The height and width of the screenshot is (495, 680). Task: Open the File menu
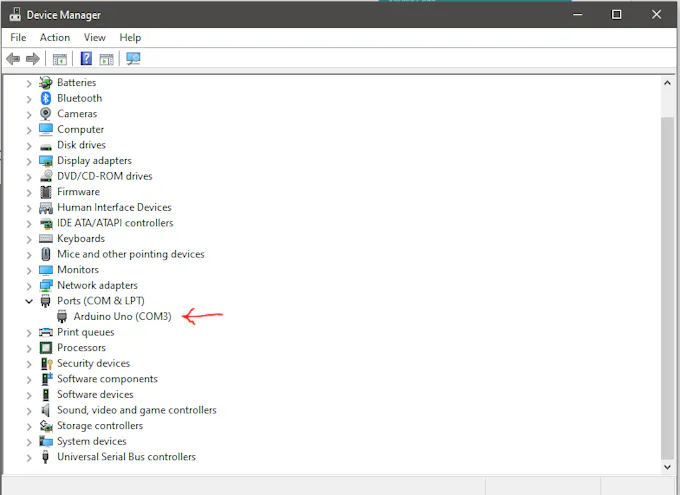(x=18, y=38)
